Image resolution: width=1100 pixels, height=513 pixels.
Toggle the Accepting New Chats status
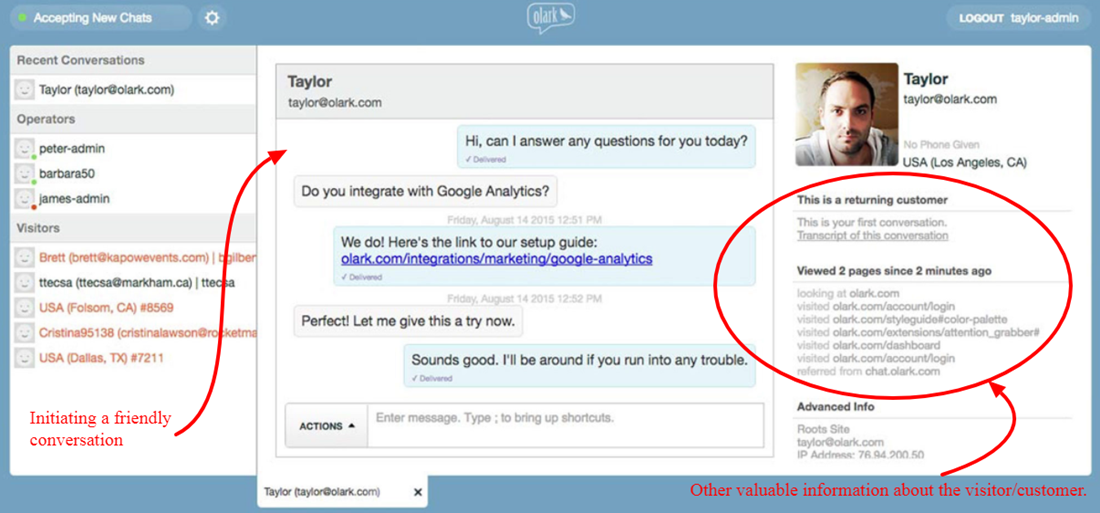point(101,18)
